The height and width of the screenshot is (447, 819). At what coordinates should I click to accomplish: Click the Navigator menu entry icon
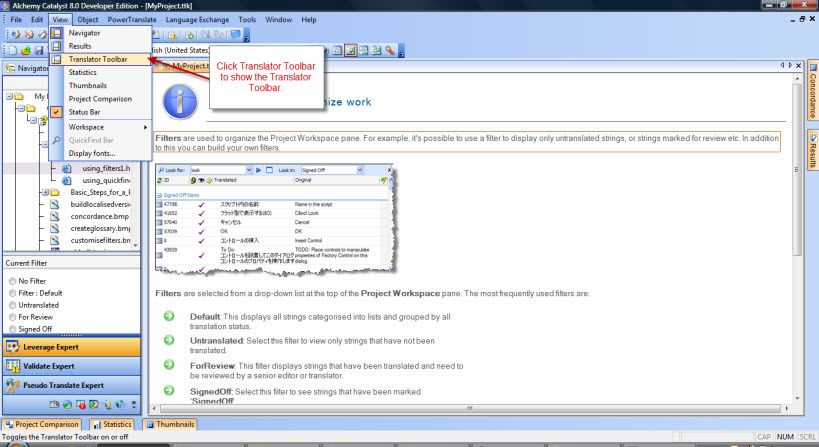pos(56,33)
